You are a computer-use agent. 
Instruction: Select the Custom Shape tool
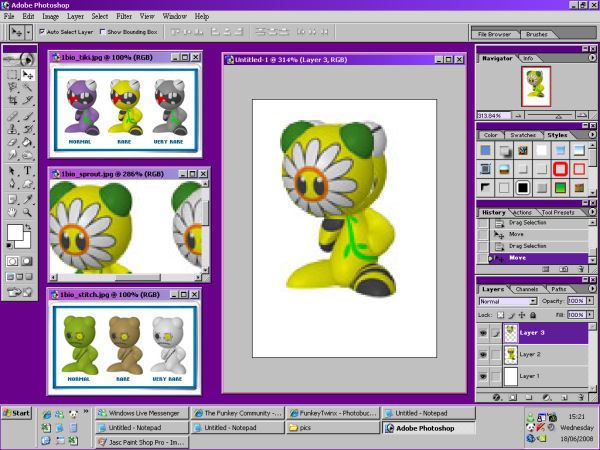click(27, 184)
